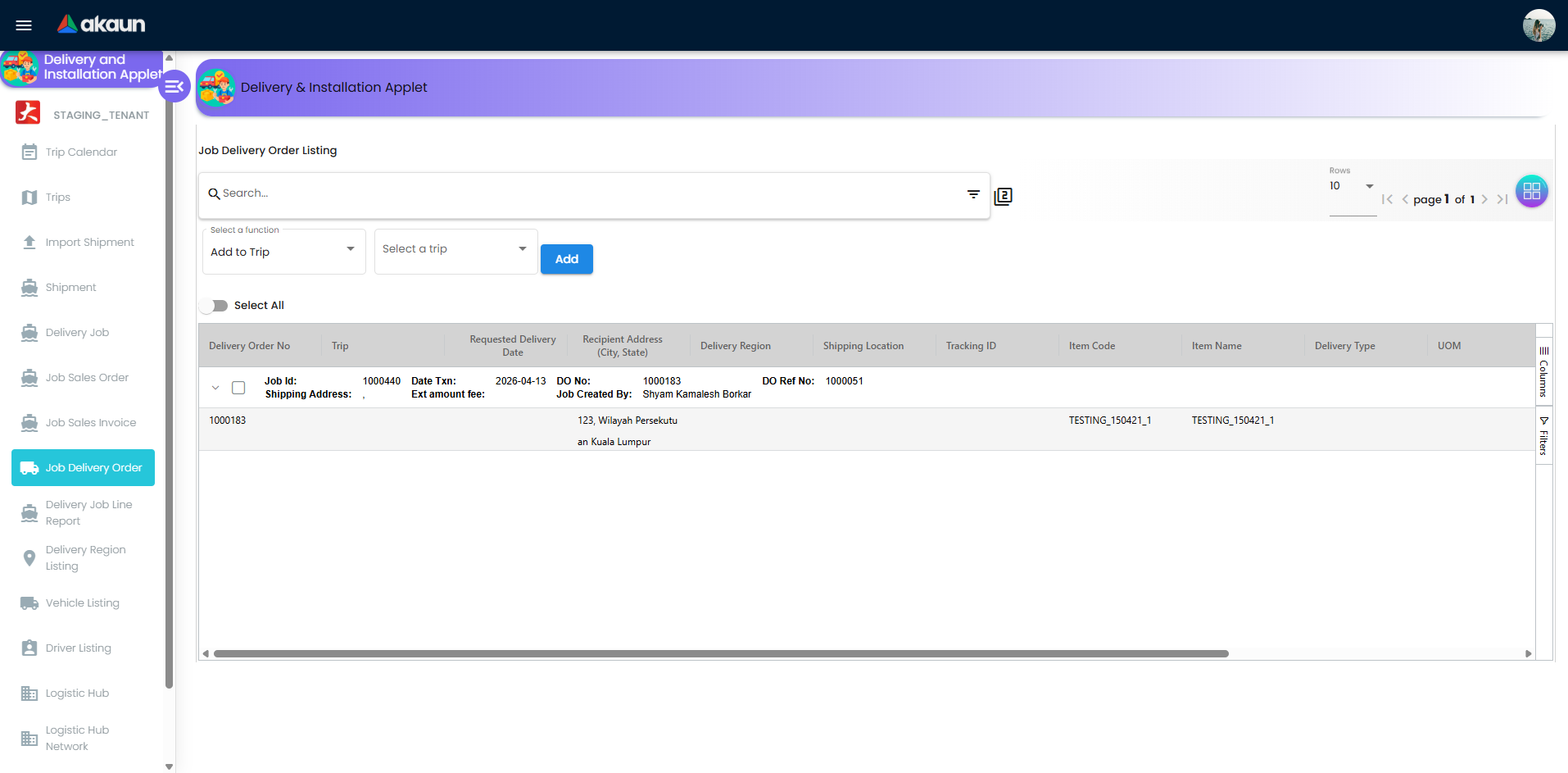The image size is (1568, 773).
Task: Open the Rows per page dropdown
Action: tap(1351, 186)
